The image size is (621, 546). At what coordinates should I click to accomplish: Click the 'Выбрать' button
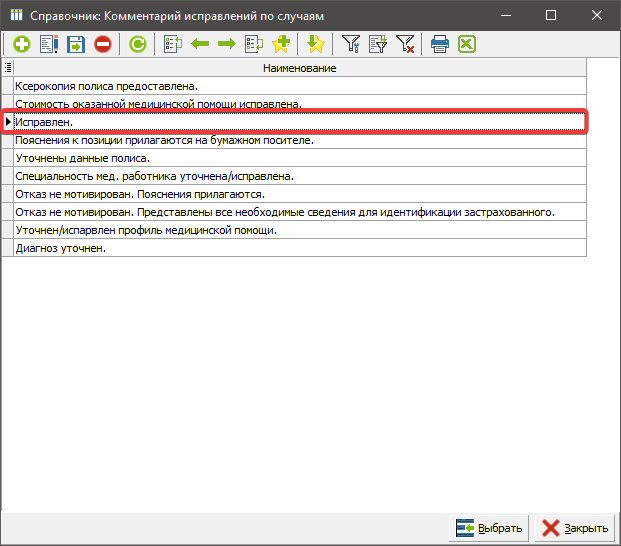[489, 528]
